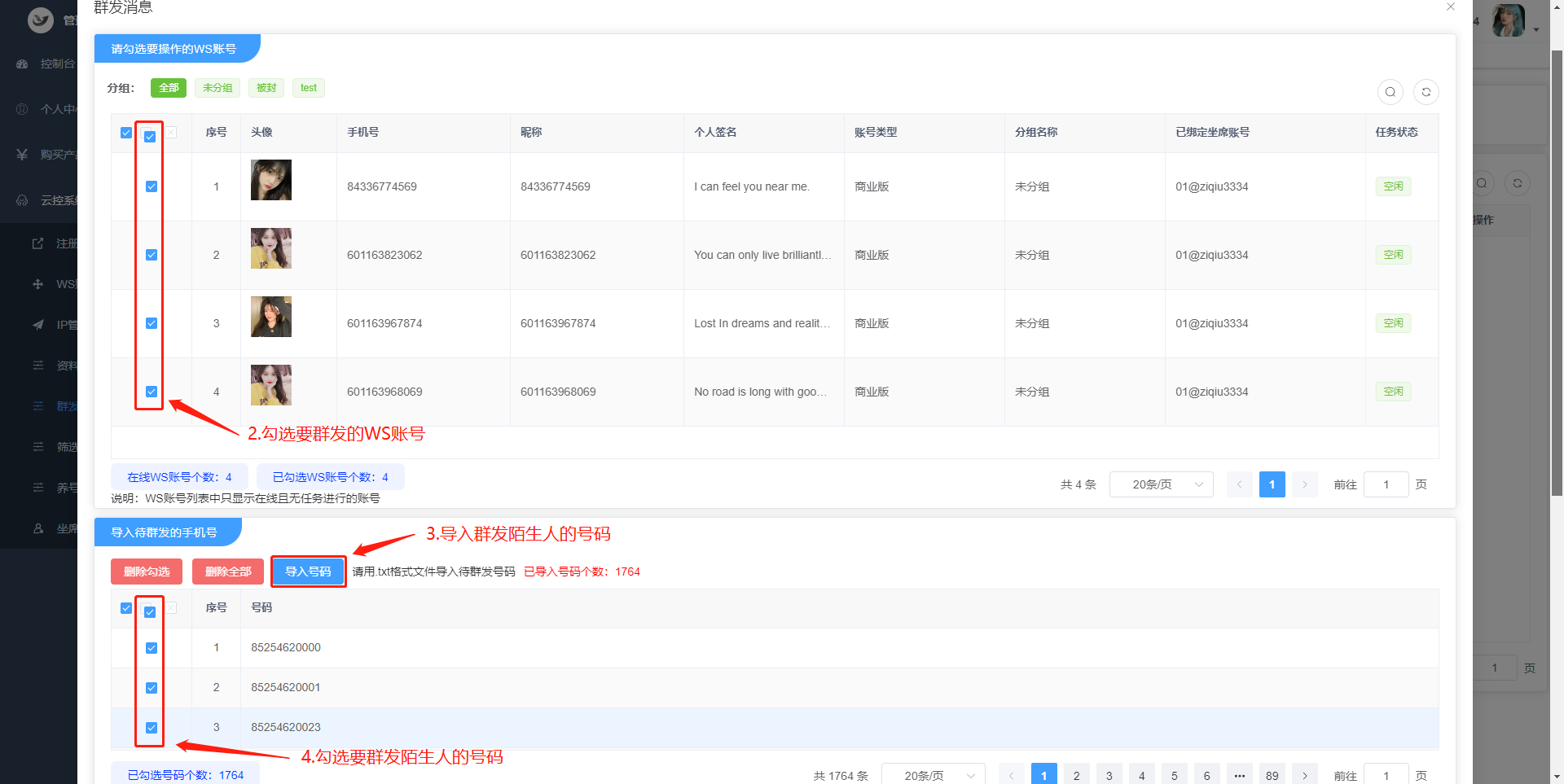Click signature text 'I can feel you near me.'
Image resolution: width=1564 pixels, height=784 pixels.
tap(752, 186)
